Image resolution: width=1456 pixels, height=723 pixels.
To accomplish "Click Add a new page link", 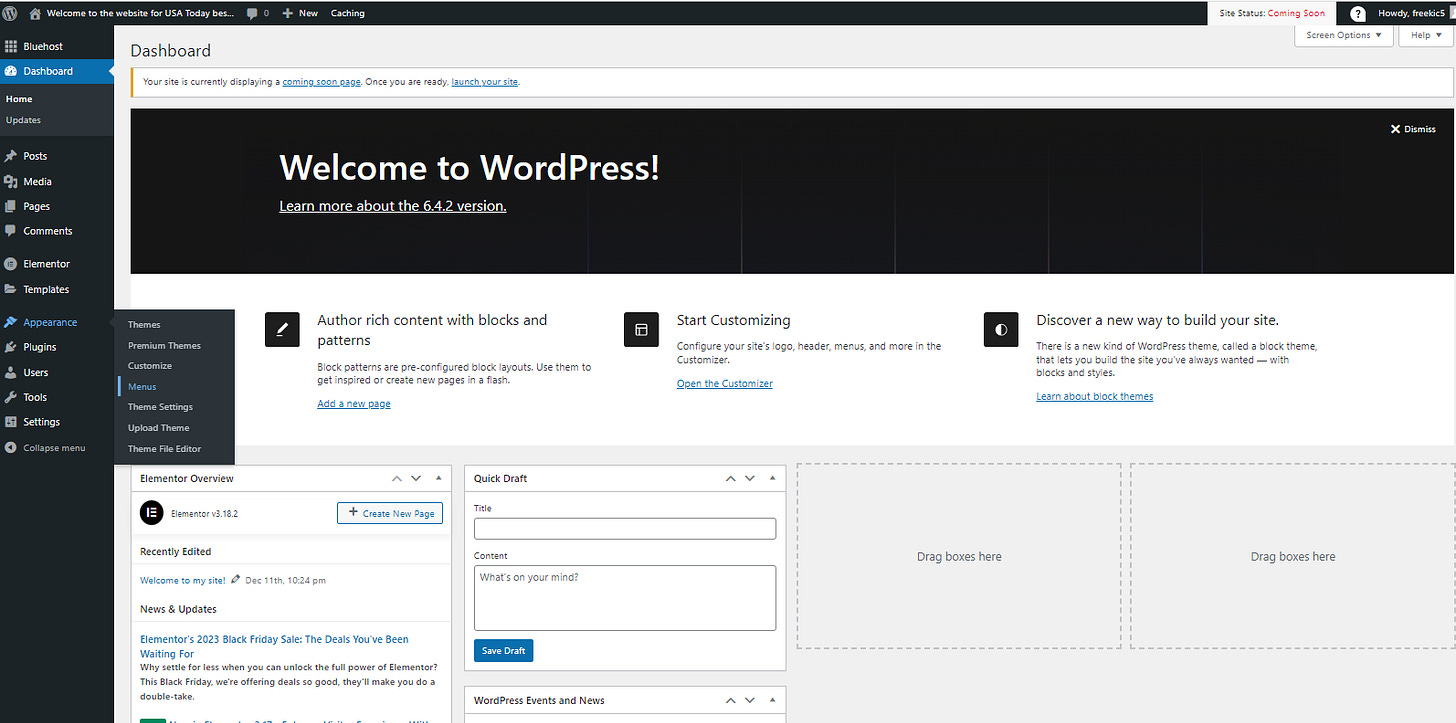I will (354, 404).
